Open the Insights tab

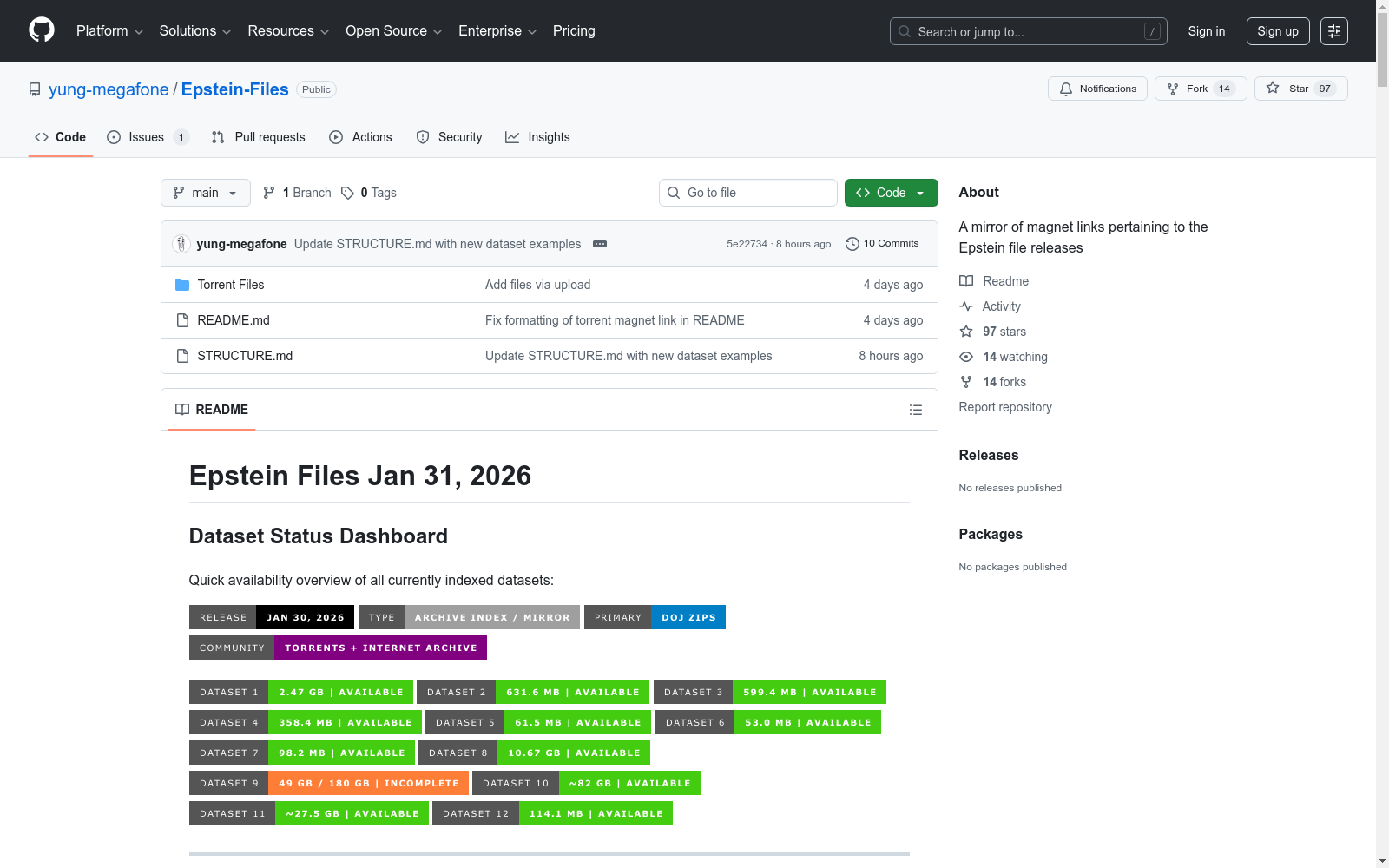(538, 137)
